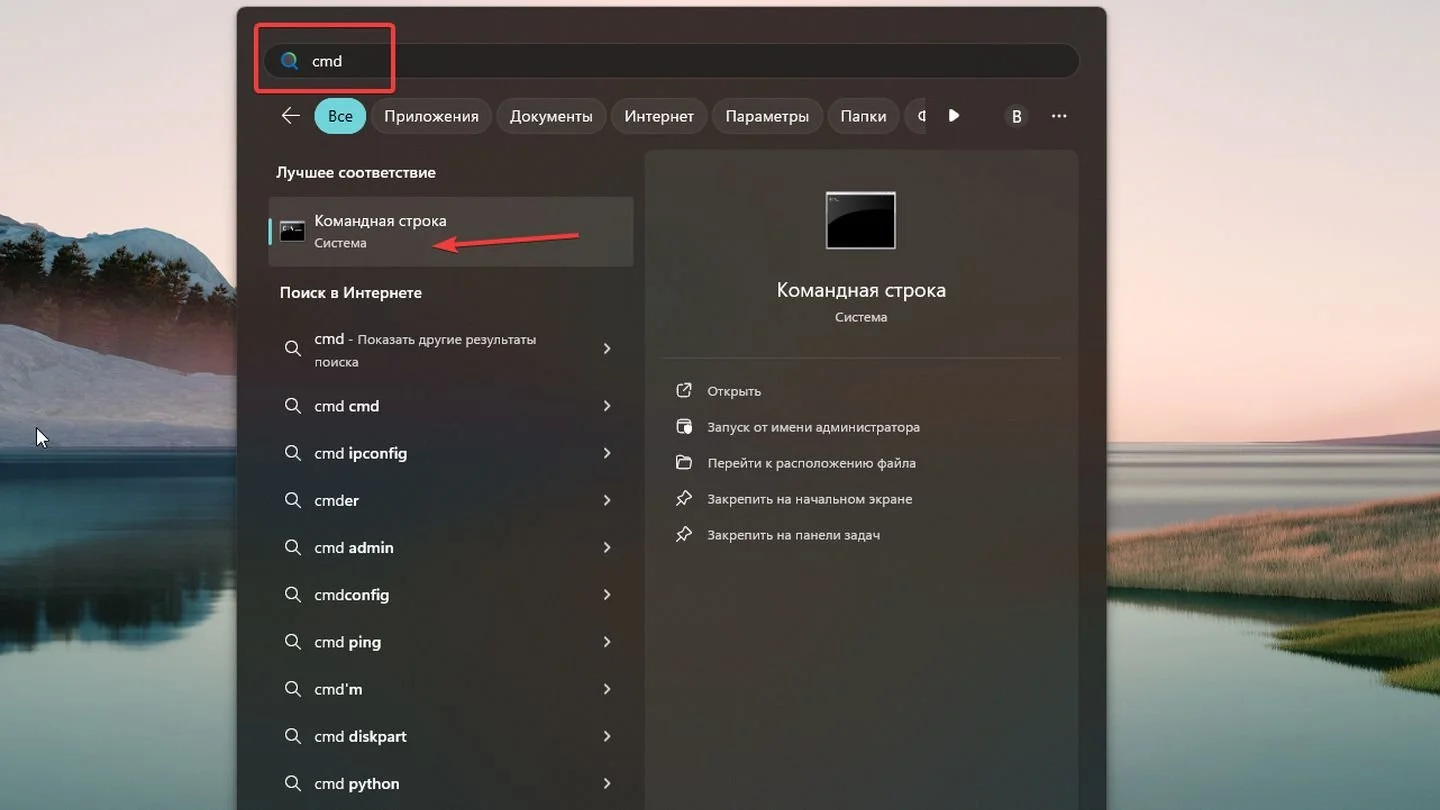Open the three-dot options menu
Image resolution: width=1440 pixels, height=810 pixels.
(1059, 117)
